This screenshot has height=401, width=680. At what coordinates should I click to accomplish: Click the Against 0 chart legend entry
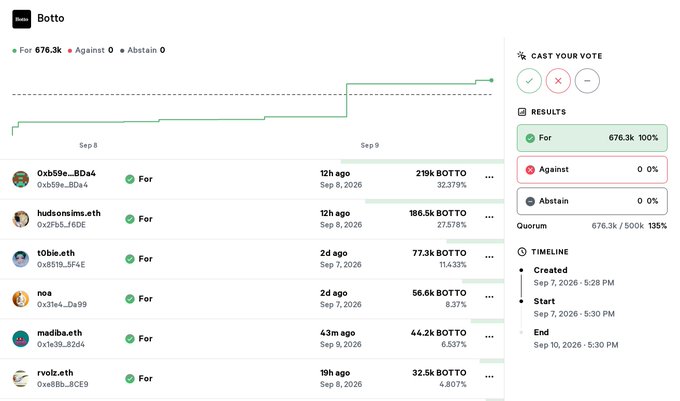[91, 50]
